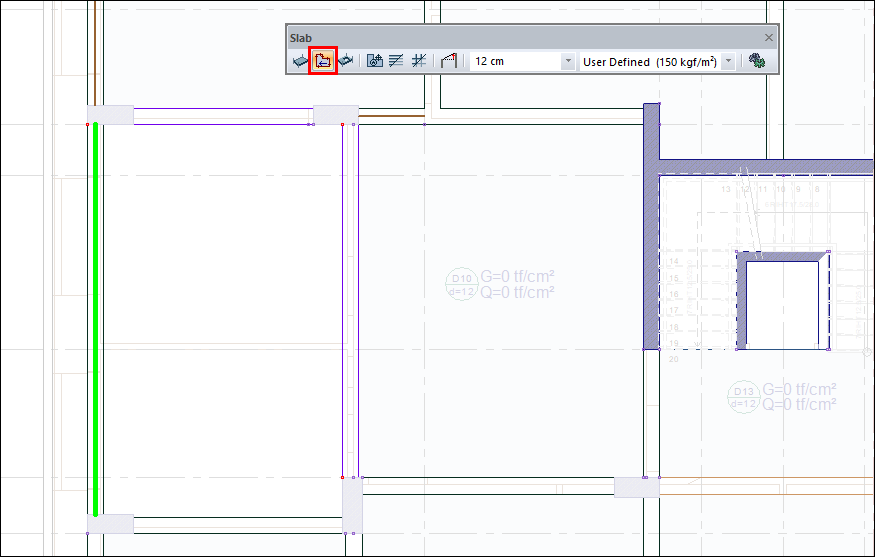Select the green highlighted beam

(x=95, y=320)
